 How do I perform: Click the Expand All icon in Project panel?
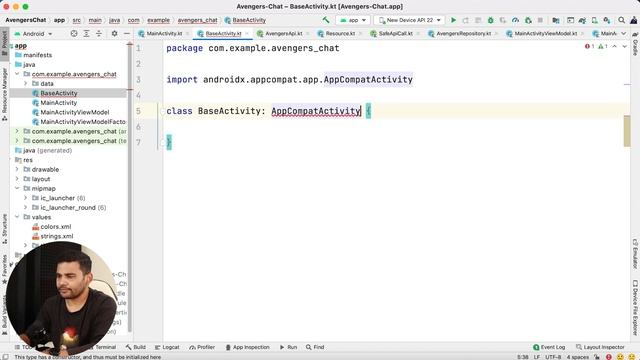(87, 33)
